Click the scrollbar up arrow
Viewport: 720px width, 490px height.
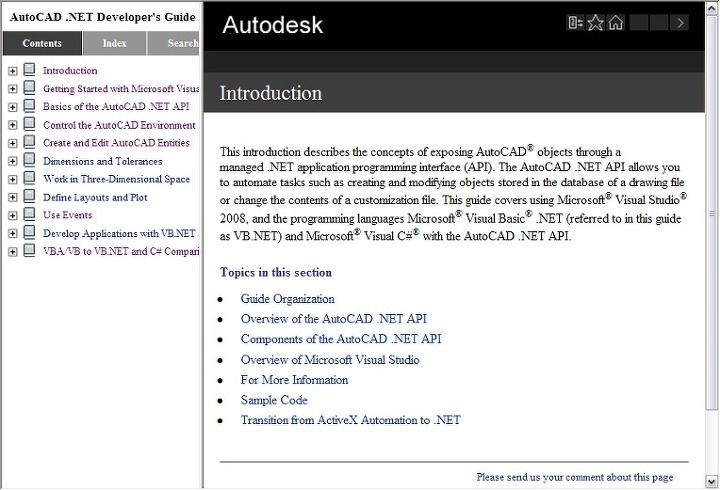712,9
